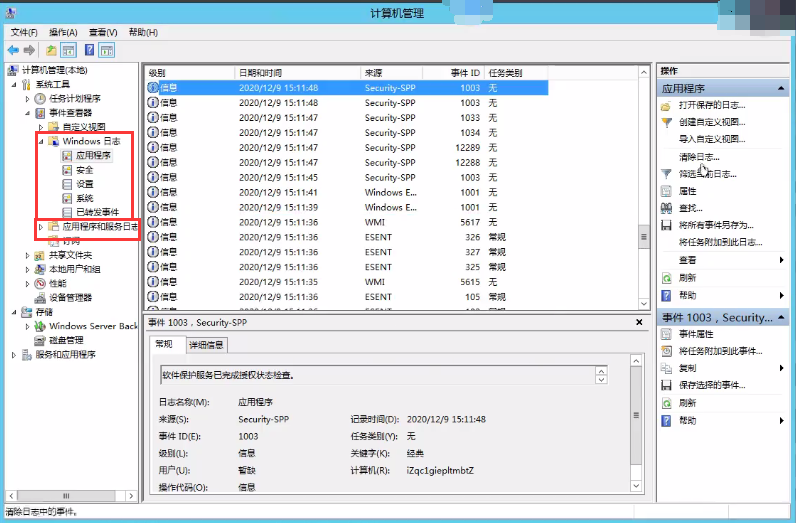Click Task Scheduler clock icon in tree
796x523 pixels.
tap(41, 99)
